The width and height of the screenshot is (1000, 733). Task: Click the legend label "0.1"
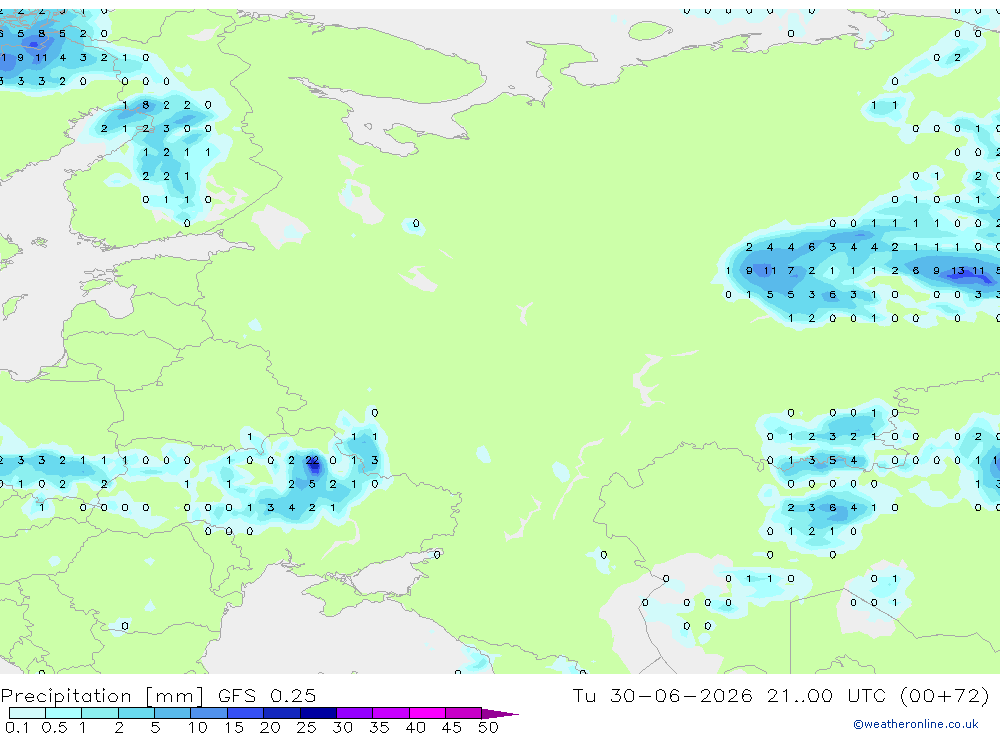(17, 727)
